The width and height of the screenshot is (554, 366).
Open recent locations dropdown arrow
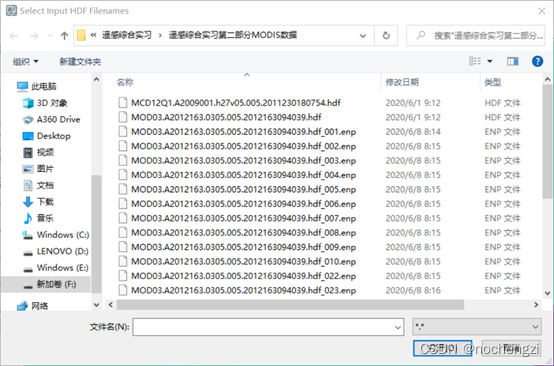tap(50, 36)
